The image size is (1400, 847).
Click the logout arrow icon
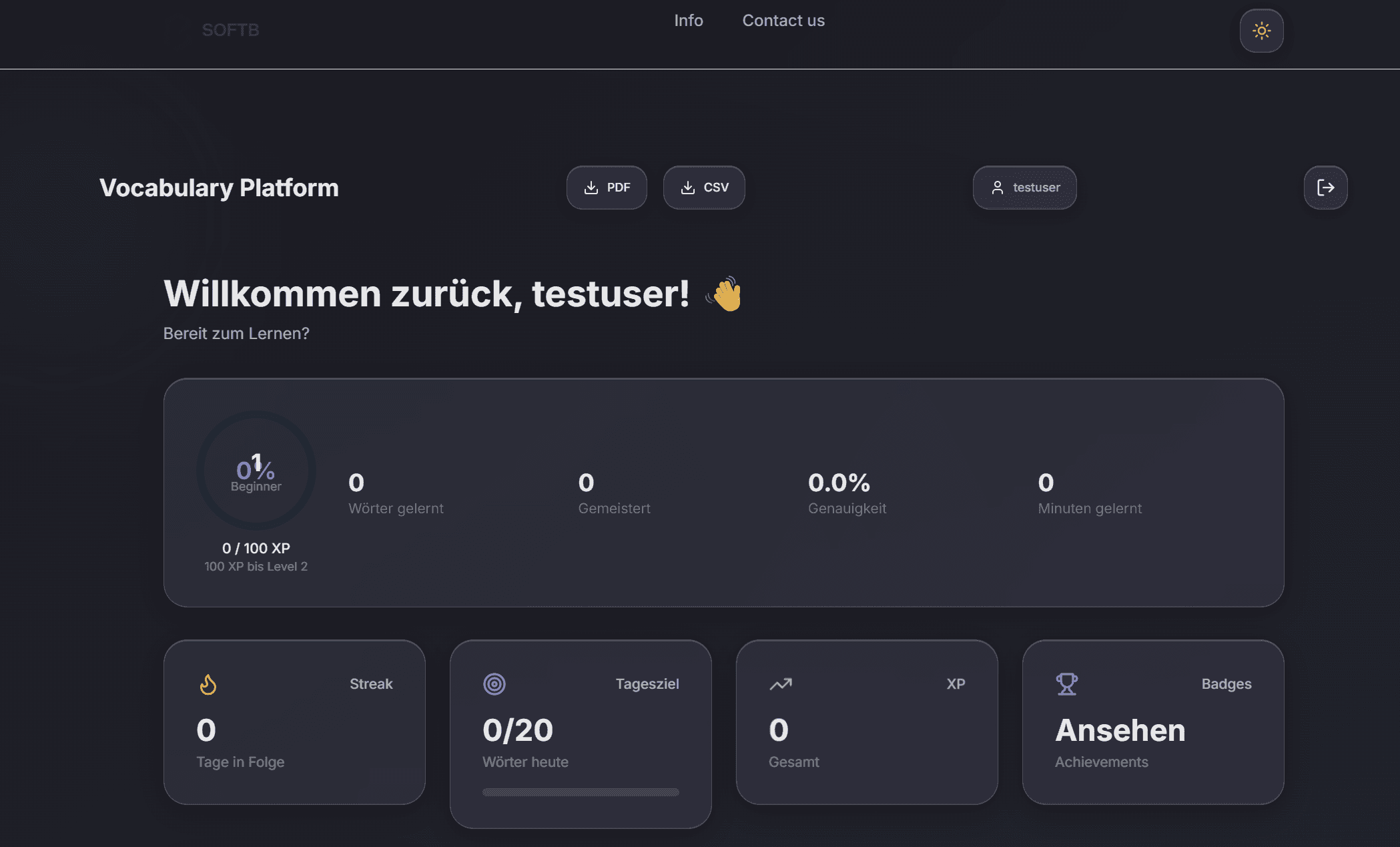(x=1325, y=188)
